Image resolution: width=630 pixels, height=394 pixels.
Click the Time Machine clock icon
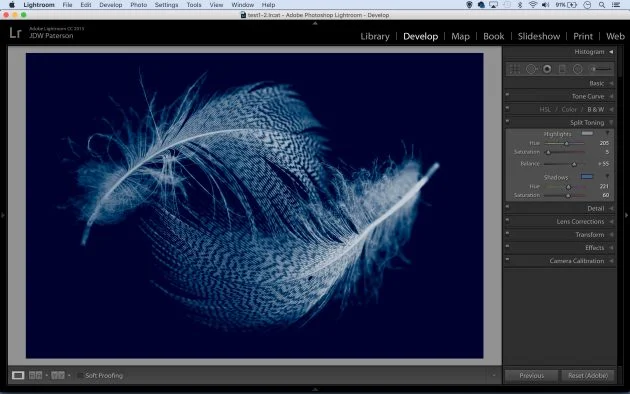(587, 5)
